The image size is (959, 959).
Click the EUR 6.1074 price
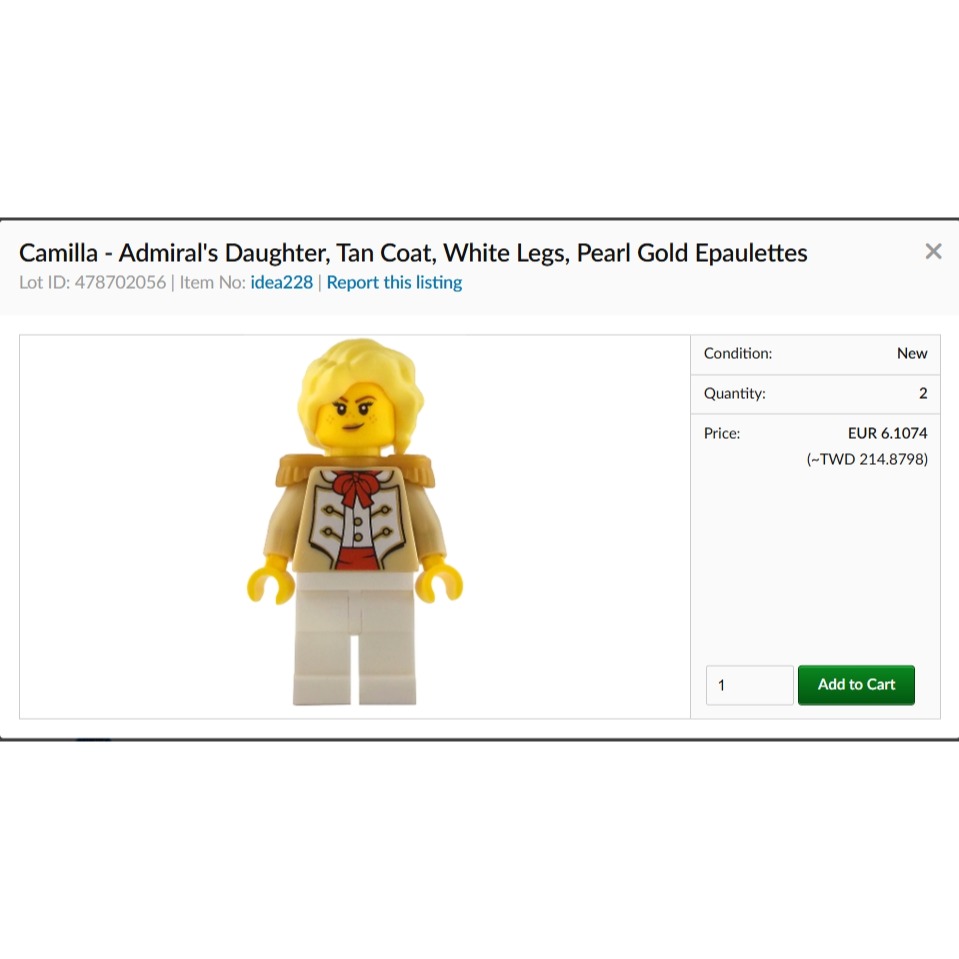pos(887,433)
